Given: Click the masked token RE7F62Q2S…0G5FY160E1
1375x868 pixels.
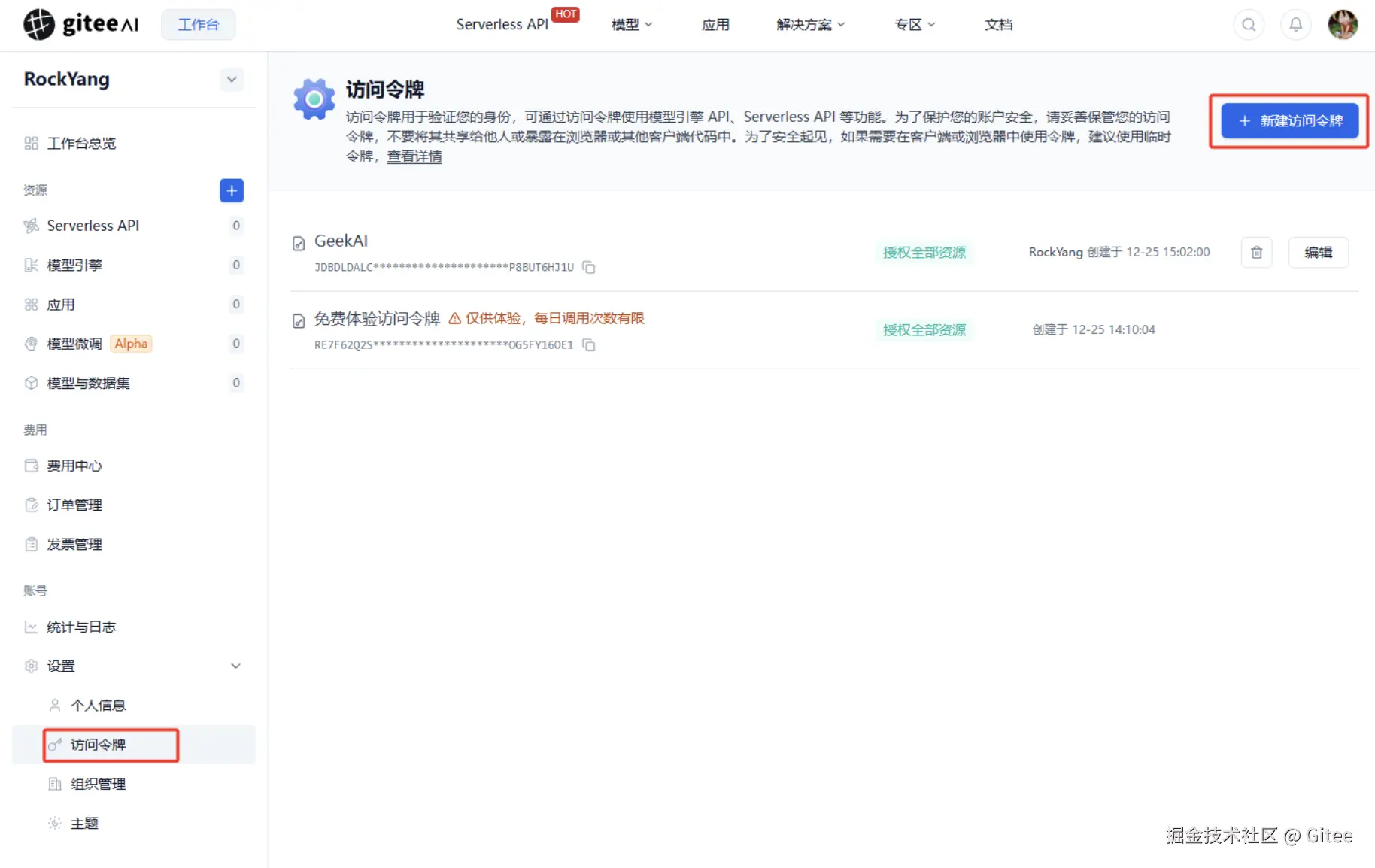Looking at the screenshot, I should coord(444,344).
